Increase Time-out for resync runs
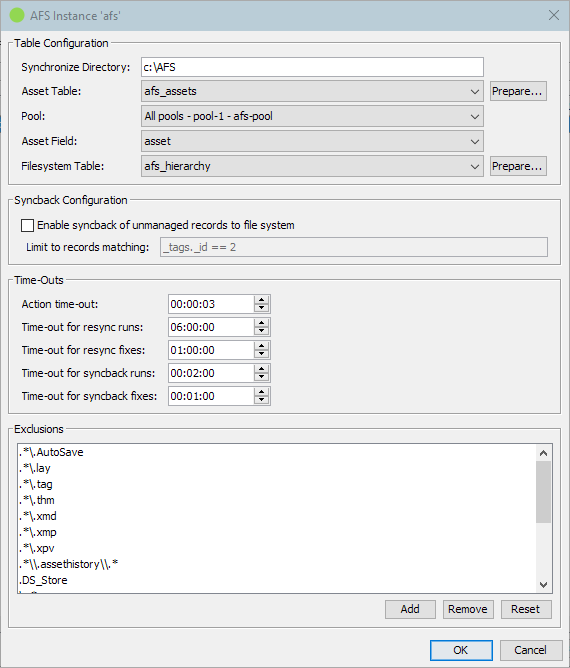 [262, 323]
